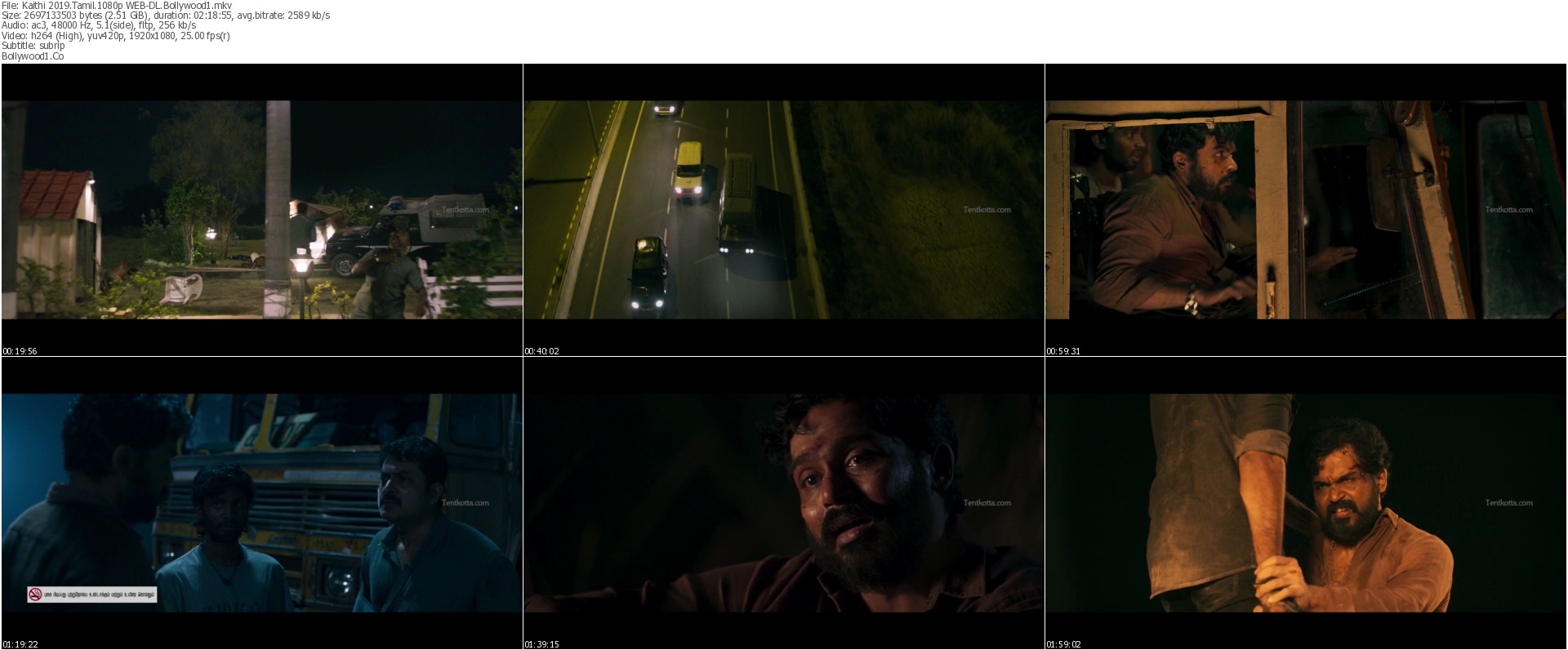Open the thumbnail at timestamp 01:59:02
This screenshot has width=1568, height=650.
(1306, 503)
